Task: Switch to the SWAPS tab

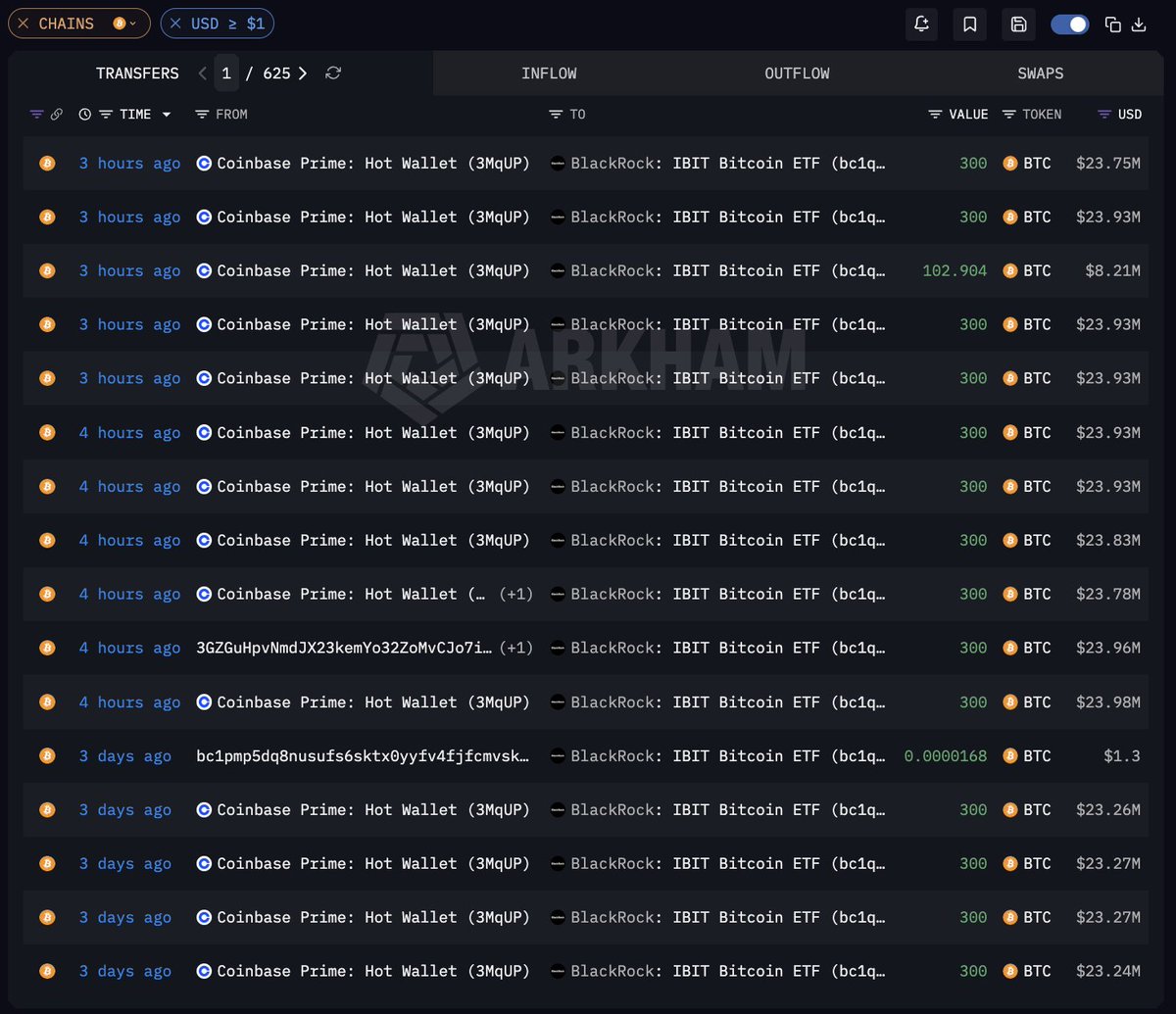Action: click(x=1040, y=73)
